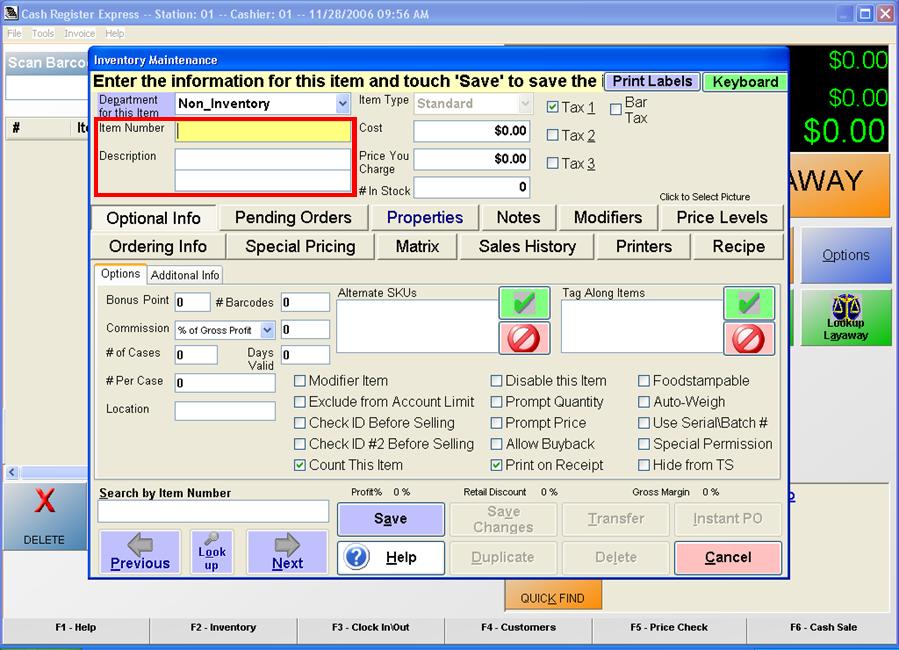The height and width of the screenshot is (650, 899).
Task: Click the Bonus Point input field
Action: (193, 302)
